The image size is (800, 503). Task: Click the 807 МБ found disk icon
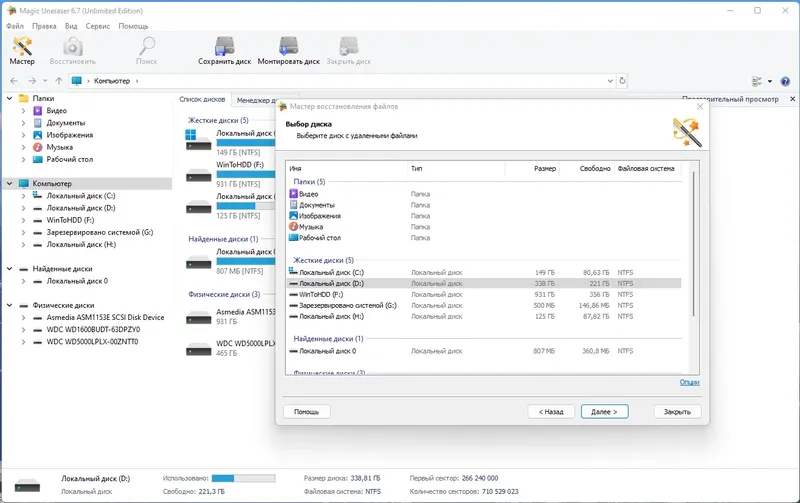point(198,263)
